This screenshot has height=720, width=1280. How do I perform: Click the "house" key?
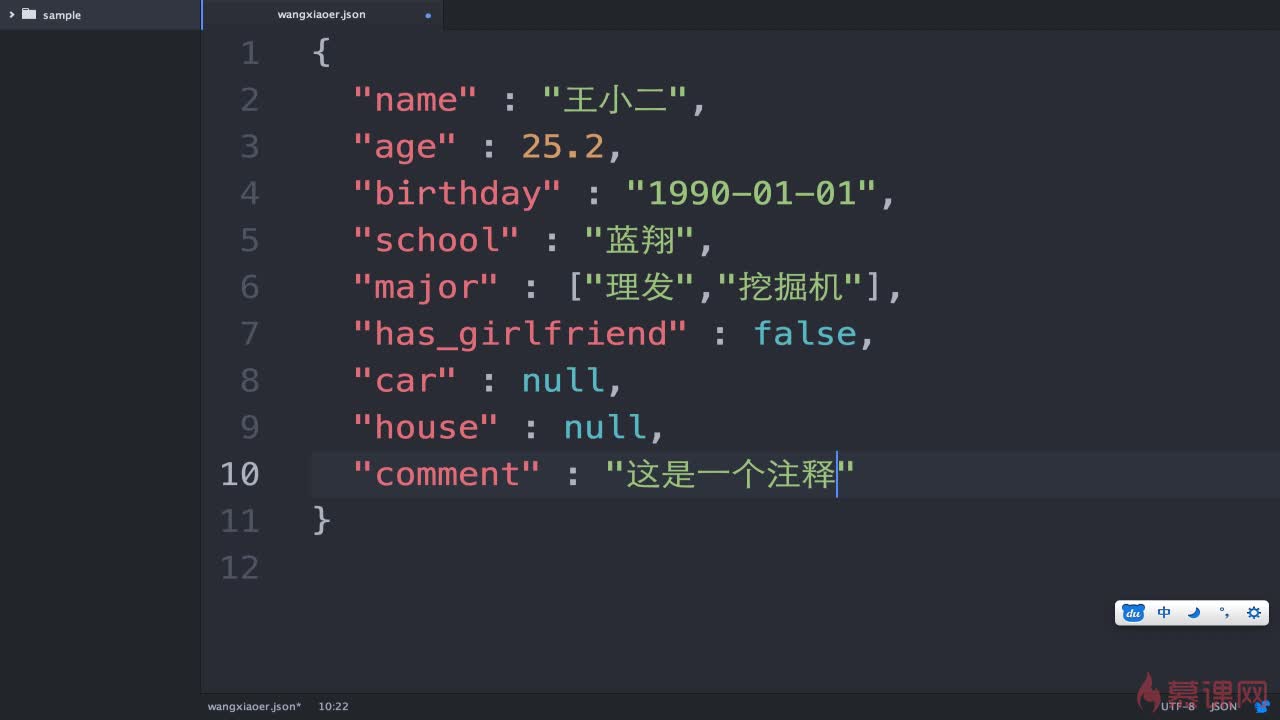tap(425, 427)
